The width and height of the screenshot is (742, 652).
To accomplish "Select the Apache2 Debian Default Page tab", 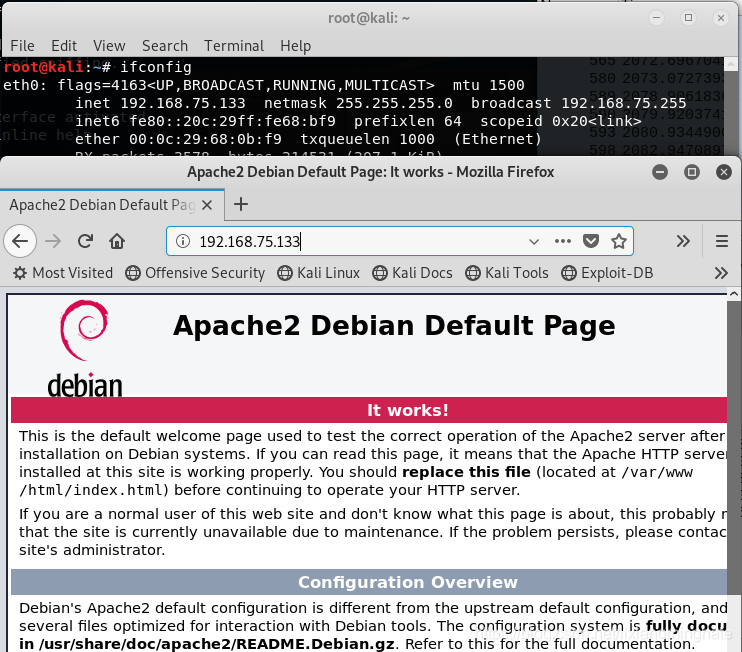I will point(112,205).
